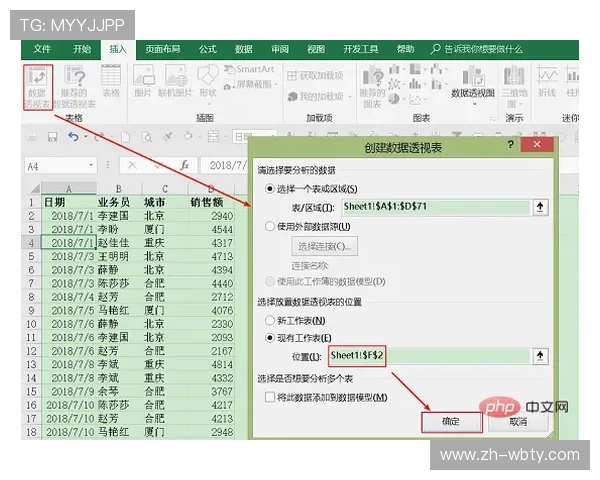The height and width of the screenshot is (480, 600).
Task: Insert a 表格 table from the ribbon
Action: coord(111,81)
